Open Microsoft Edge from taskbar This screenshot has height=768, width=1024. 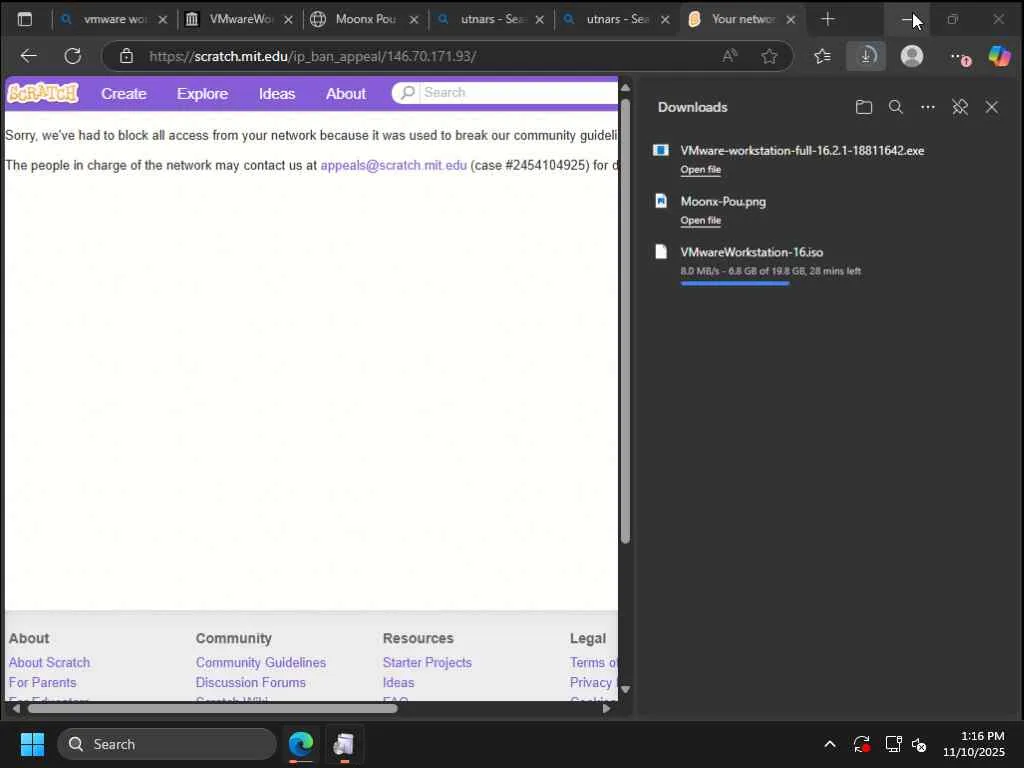click(x=301, y=744)
